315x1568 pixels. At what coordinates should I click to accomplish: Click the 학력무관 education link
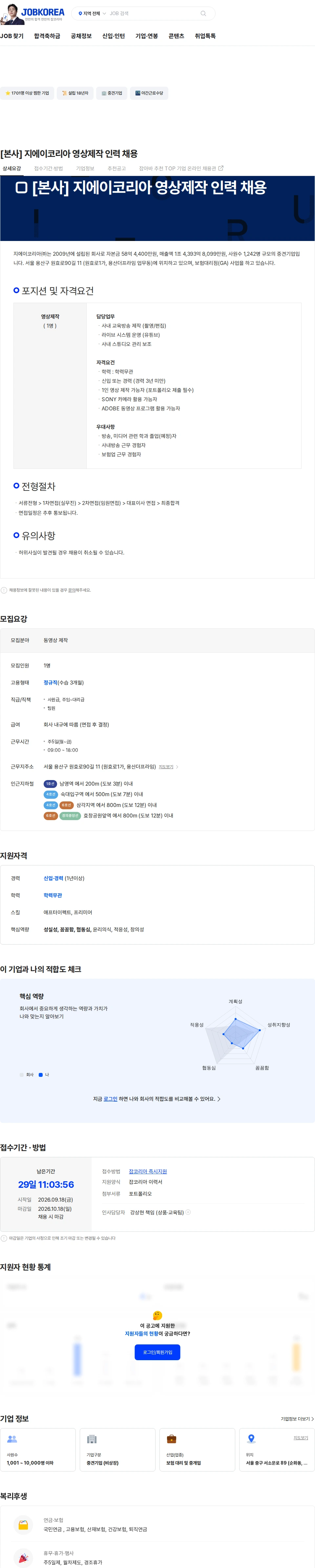point(53,895)
